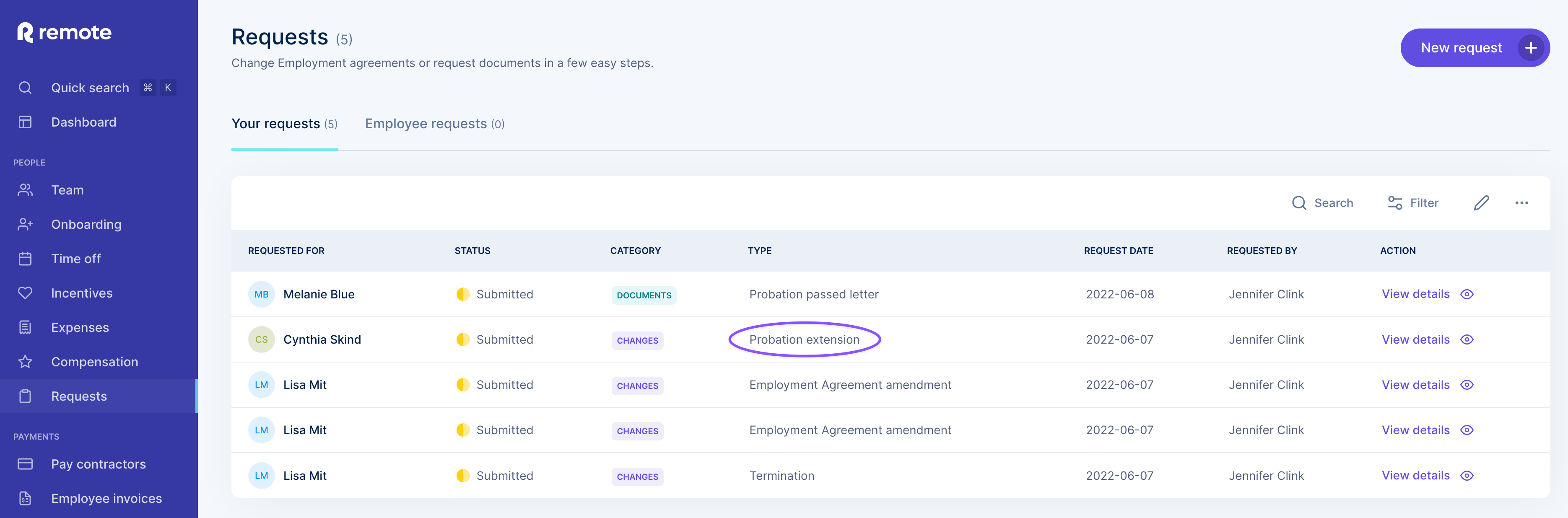Click the Melanie Blue name
The height and width of the screenshot is (518, 1568).
[318, 295]
